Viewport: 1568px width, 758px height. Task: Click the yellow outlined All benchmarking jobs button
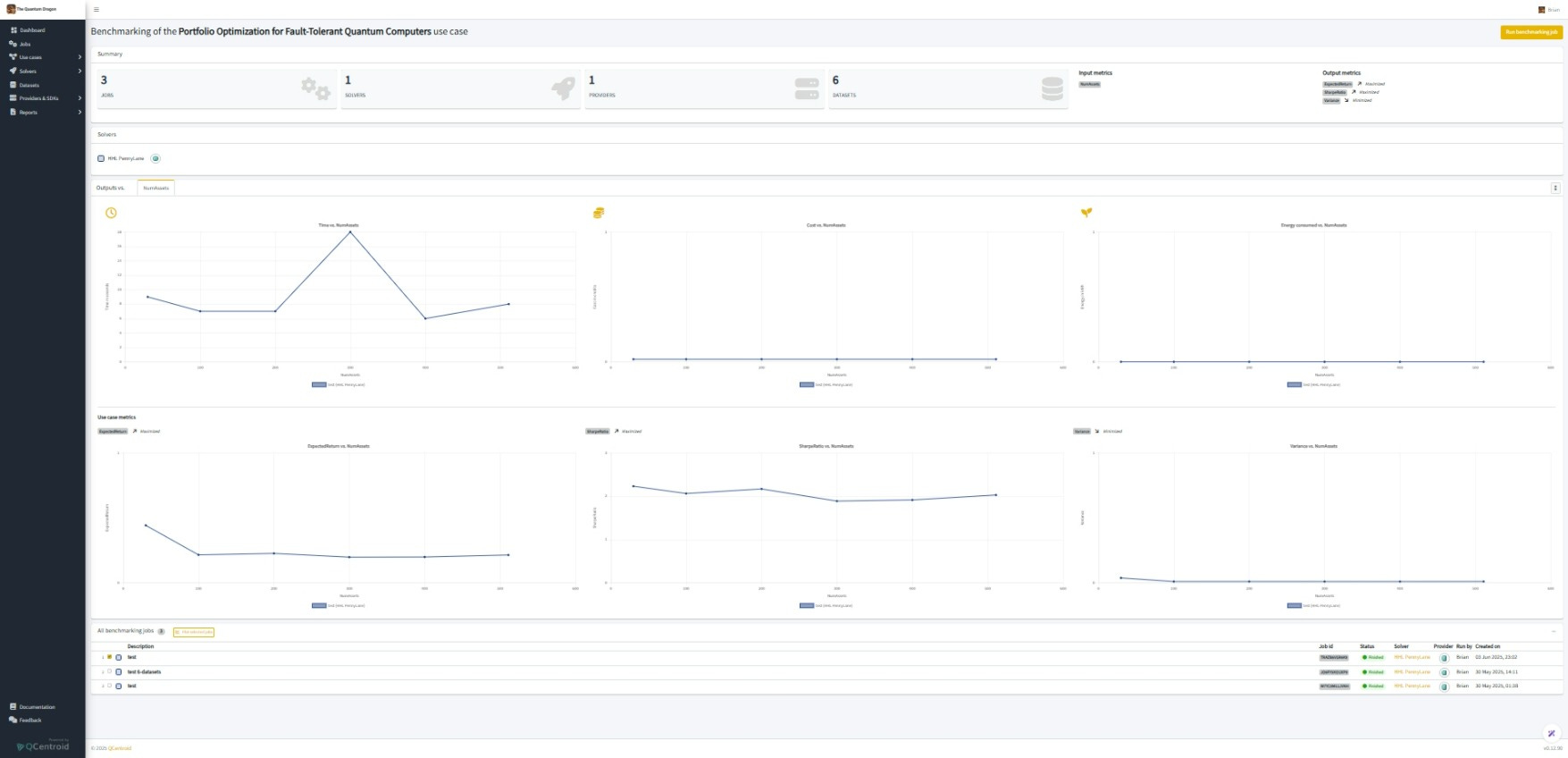[194, 632]
